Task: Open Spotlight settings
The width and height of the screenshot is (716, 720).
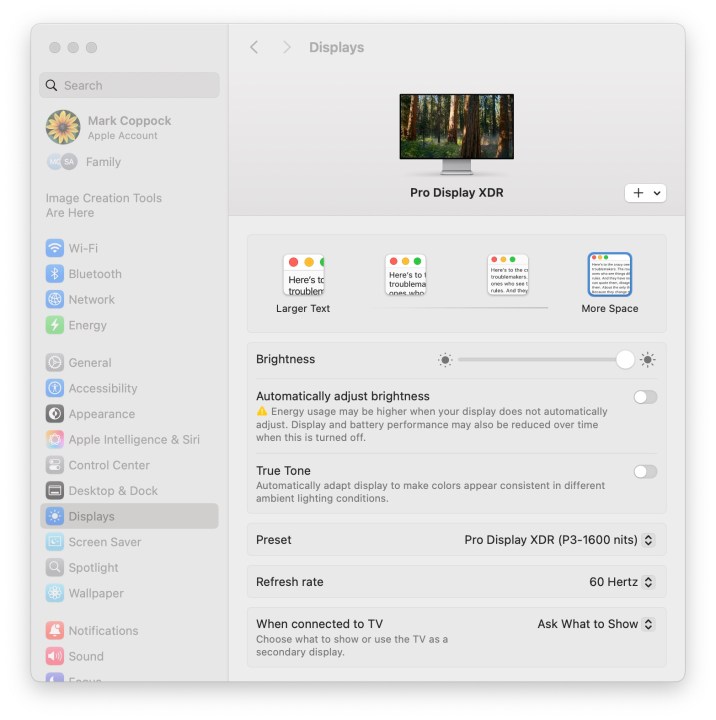Action: 129,568
